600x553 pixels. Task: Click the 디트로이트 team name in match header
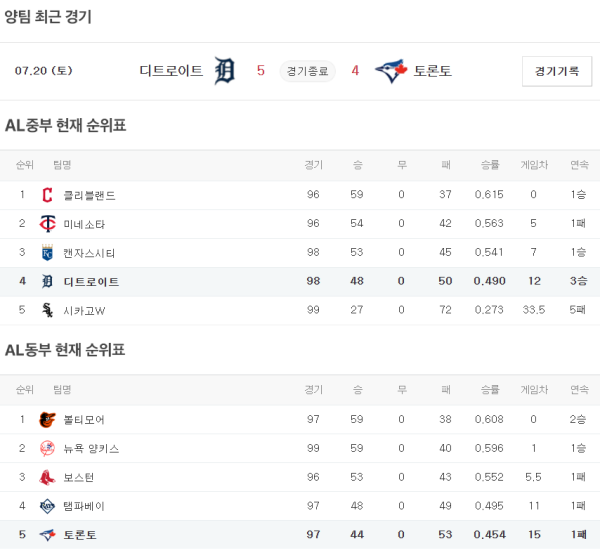pos(171,71)
